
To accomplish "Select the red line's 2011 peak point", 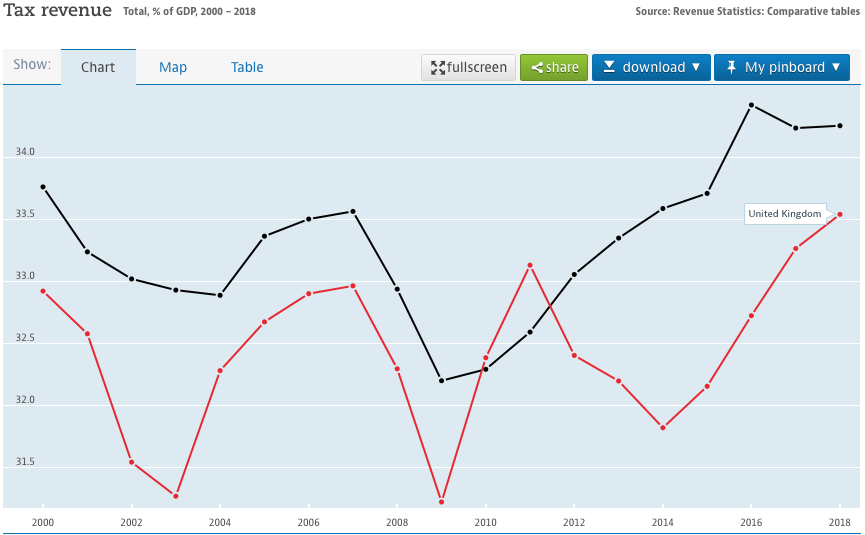I will pyautogui.click(x=530, y=265).
